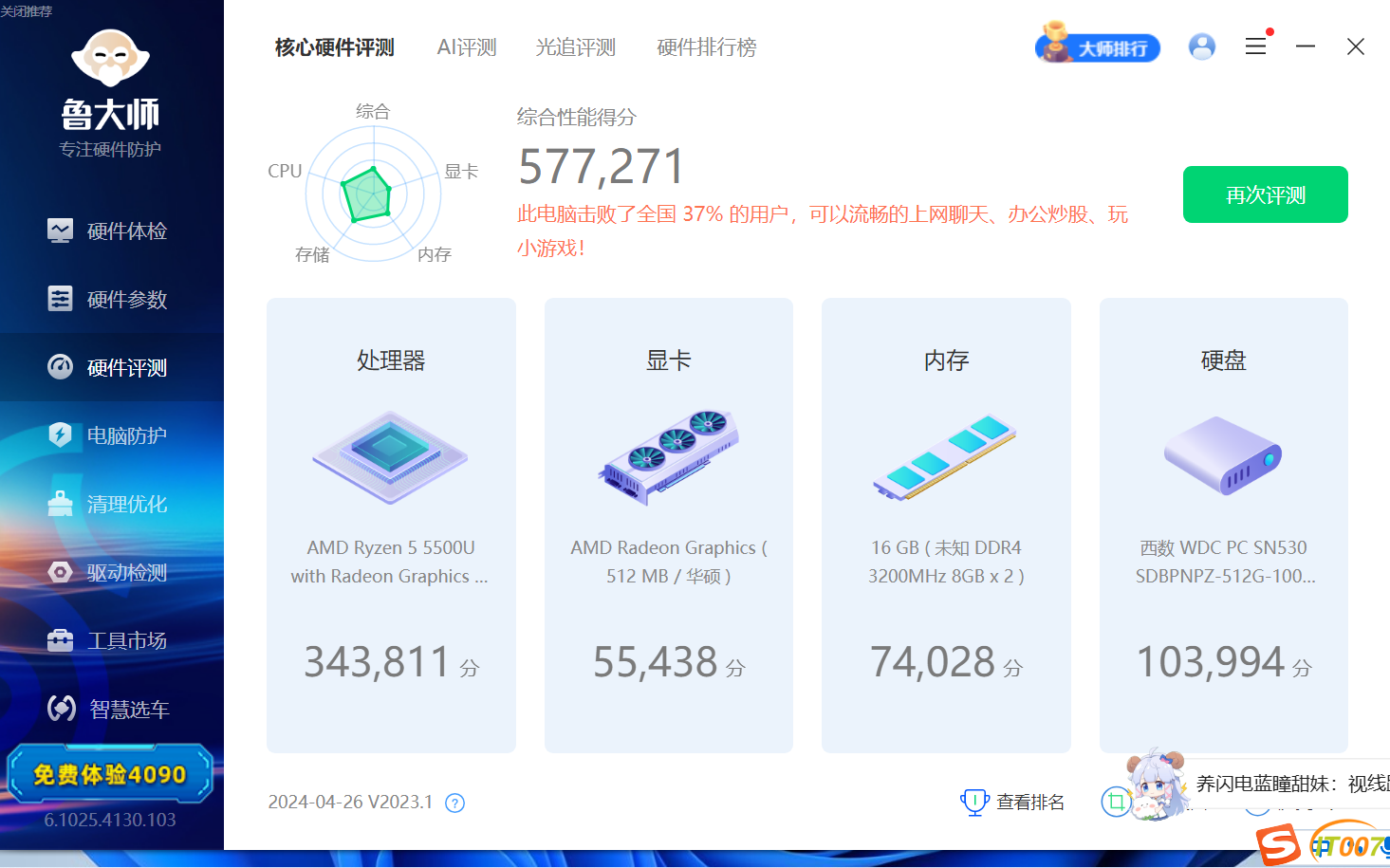Click the hard drive illustration
The image size is (1390, 868).
1223,455
